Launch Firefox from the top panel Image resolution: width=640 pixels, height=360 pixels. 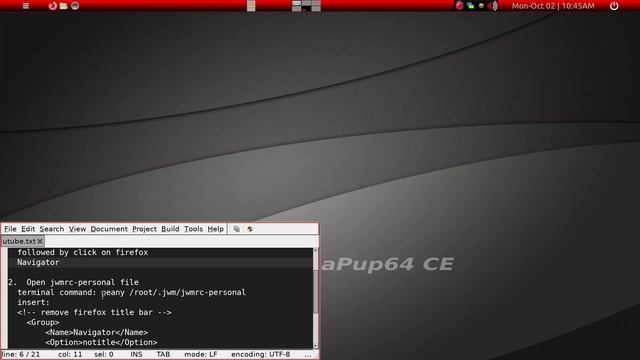coord(52,6)
